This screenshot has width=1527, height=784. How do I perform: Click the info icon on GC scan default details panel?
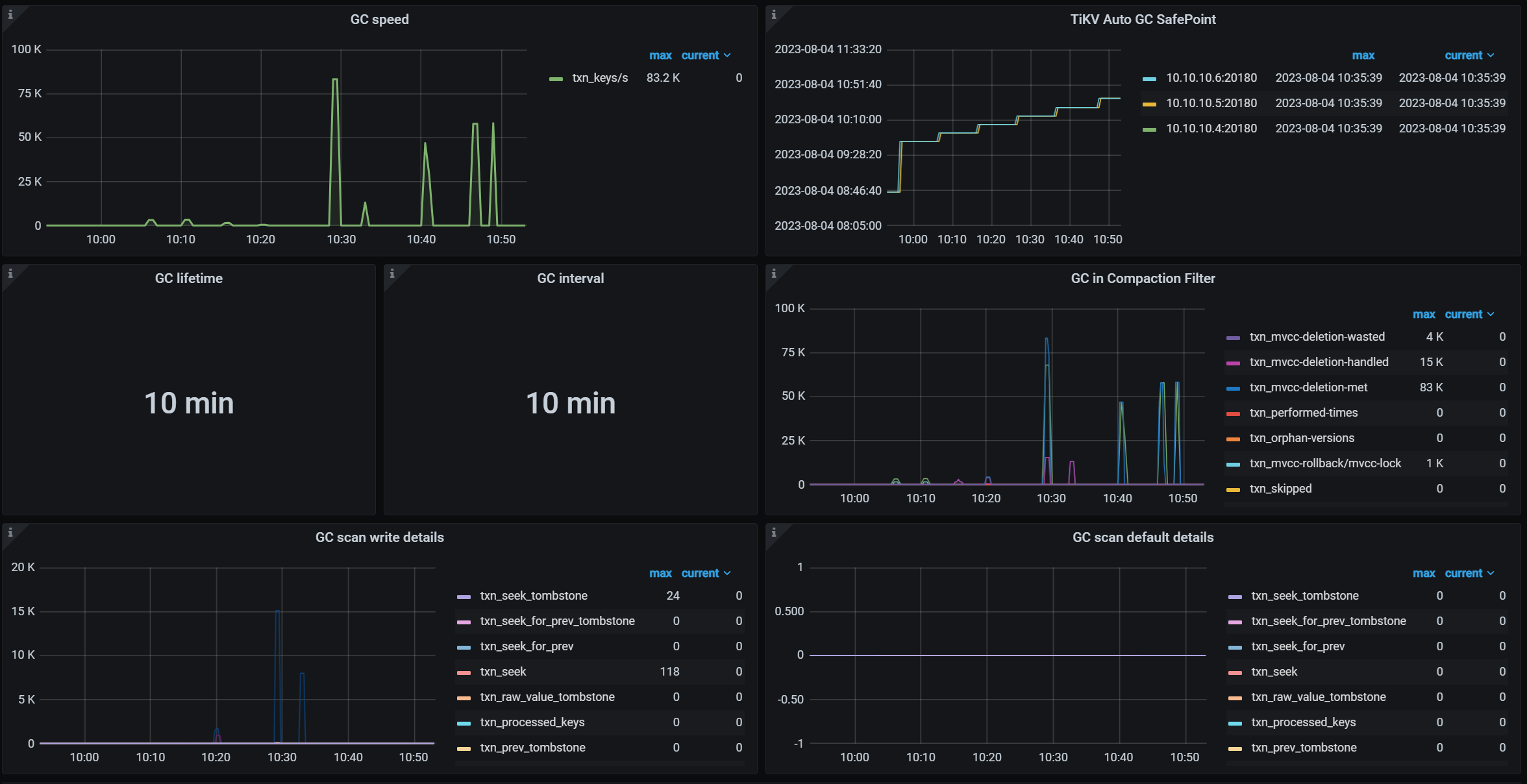point(773,532)
